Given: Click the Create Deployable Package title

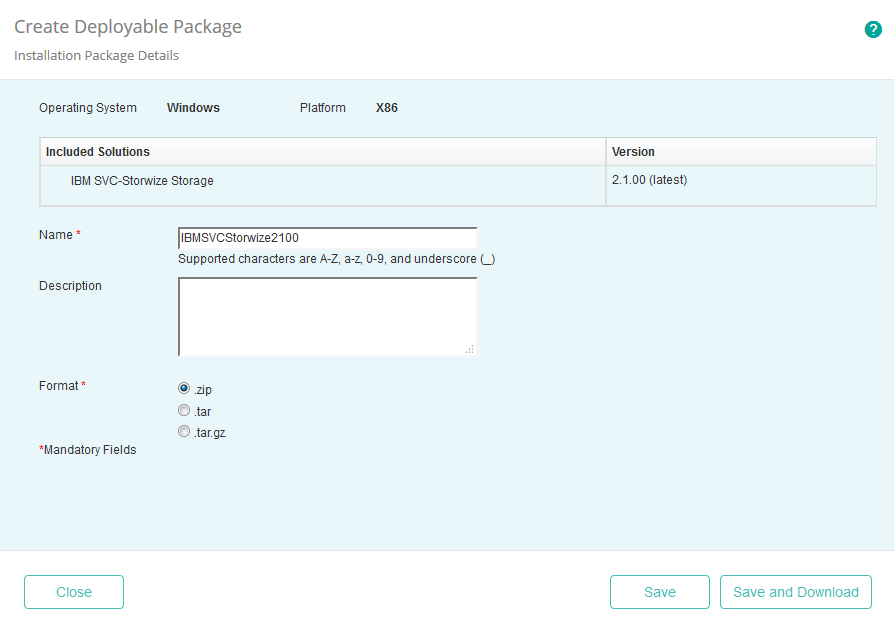Looking at the screenshot, I should coord(128,26).
